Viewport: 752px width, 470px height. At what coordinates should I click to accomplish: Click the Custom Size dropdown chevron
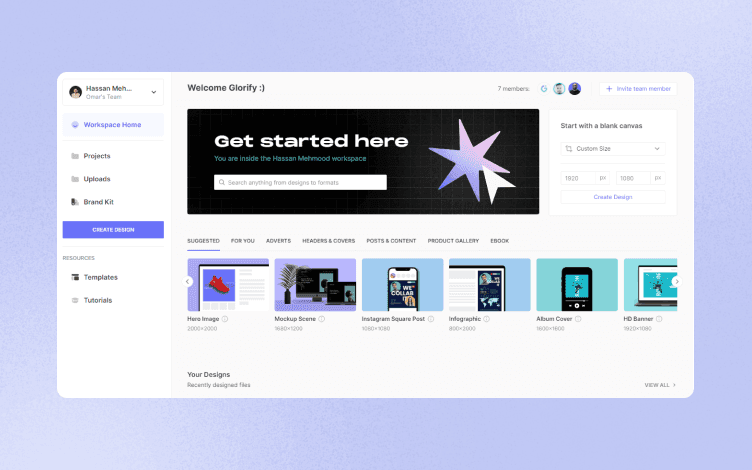(x=657, y=149)
